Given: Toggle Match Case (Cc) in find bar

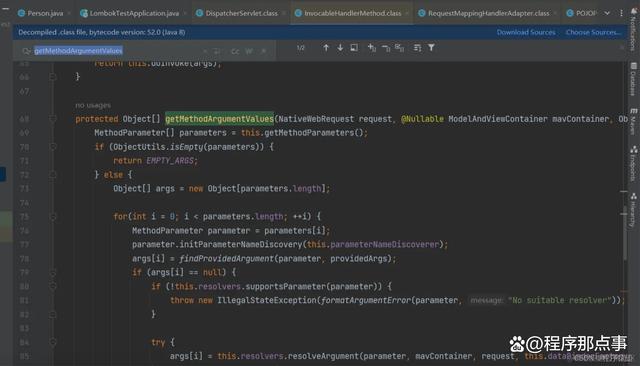Looking at the screenshot, I should pos(235,51).
